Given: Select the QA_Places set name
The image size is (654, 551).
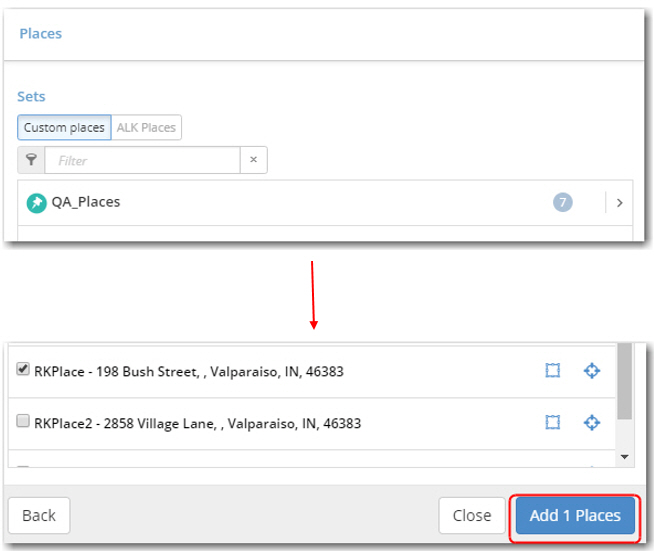Looking at the screenshot, I should (x=86, y=202).
